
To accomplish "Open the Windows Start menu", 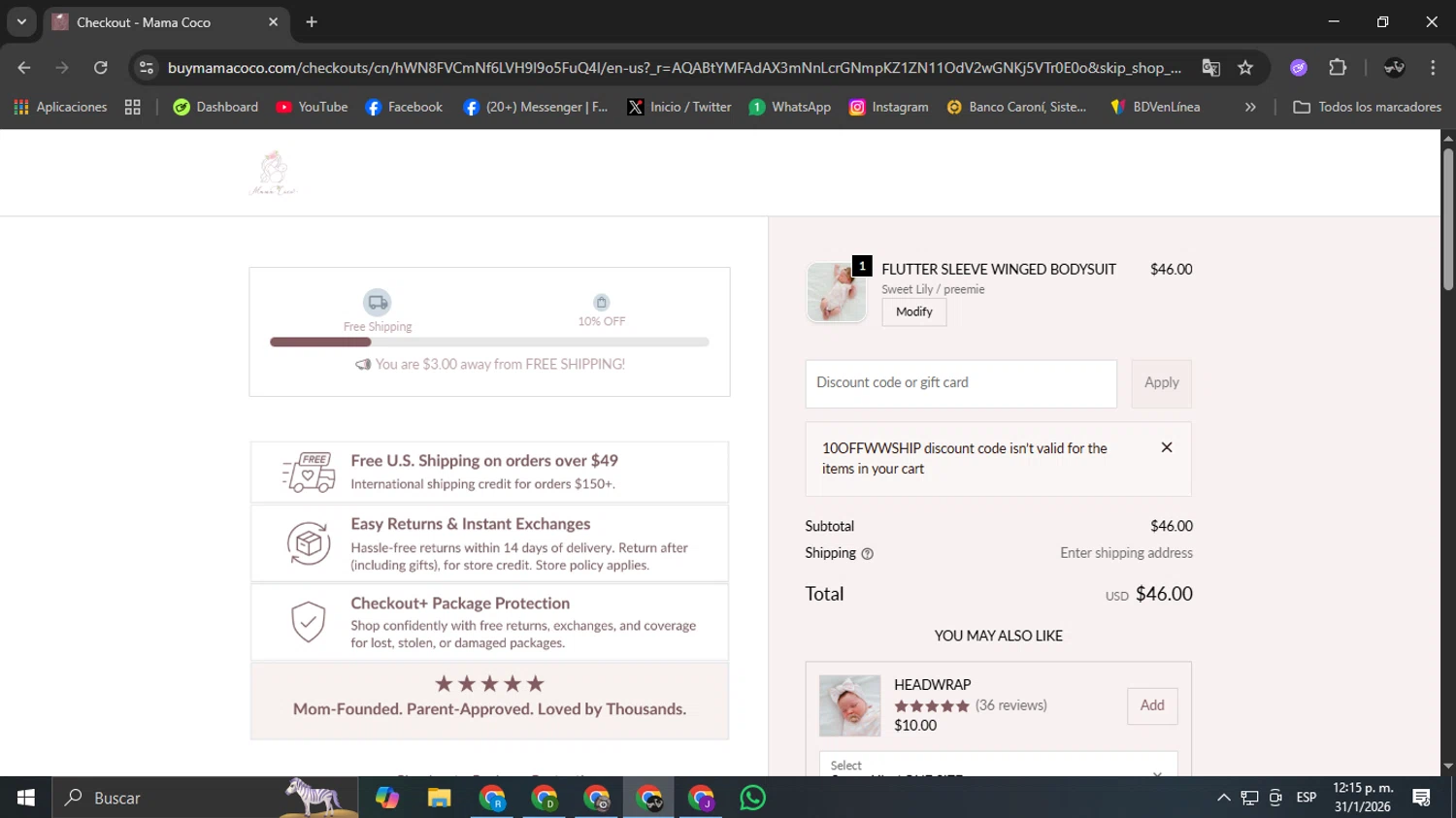I will [26, 798].
